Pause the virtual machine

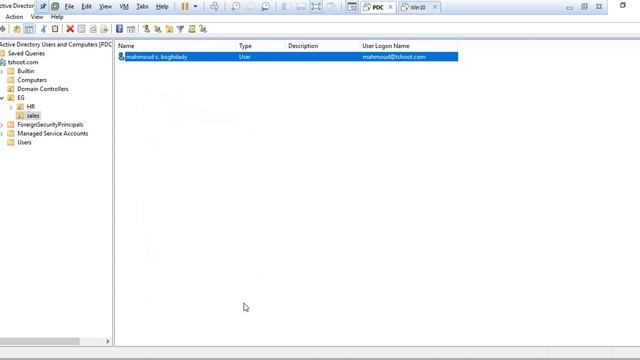pyautogui.click(x=185, y=7)
